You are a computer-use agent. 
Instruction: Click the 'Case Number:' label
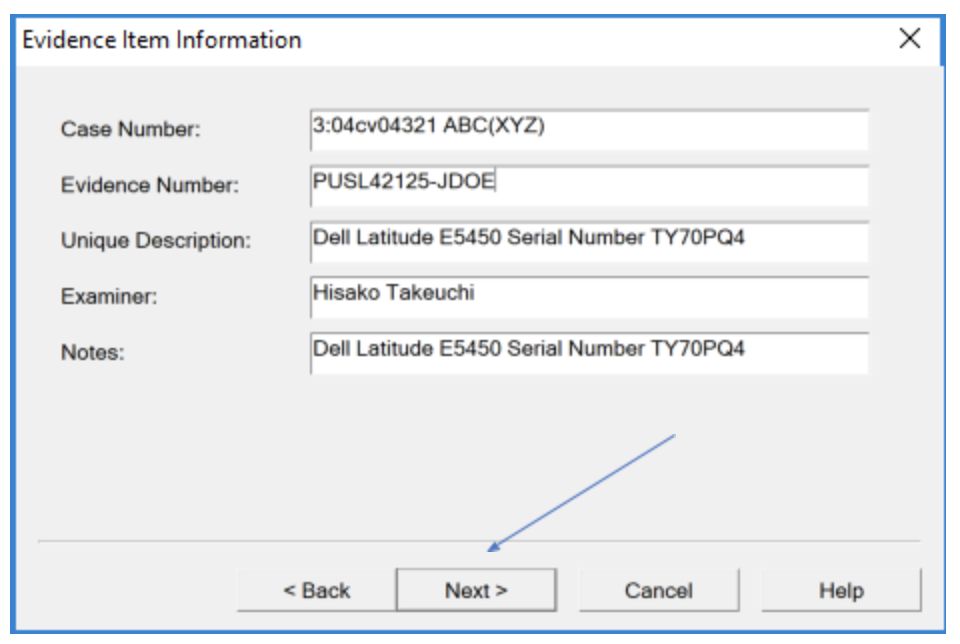point(130,129)
